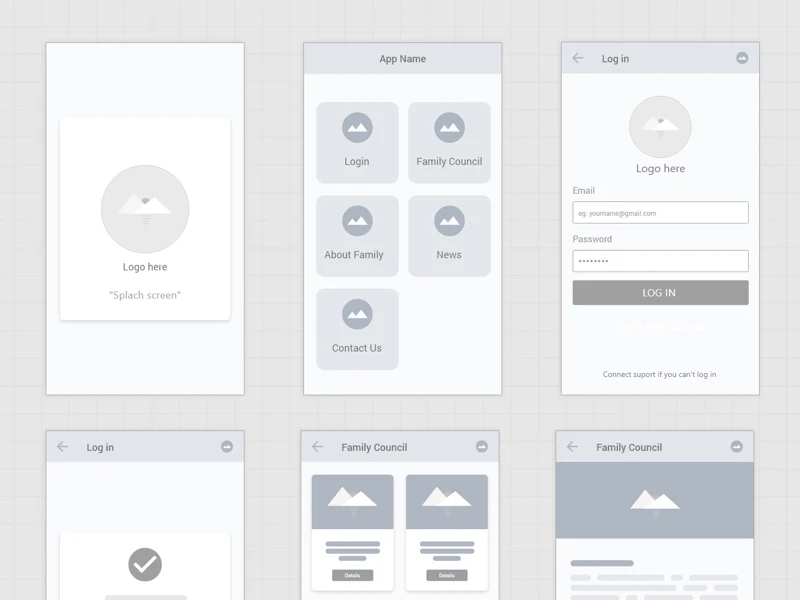800x600 pixels.
Task: Click 'Family Council' title on detail screen
Action: [x=629, y=447]
